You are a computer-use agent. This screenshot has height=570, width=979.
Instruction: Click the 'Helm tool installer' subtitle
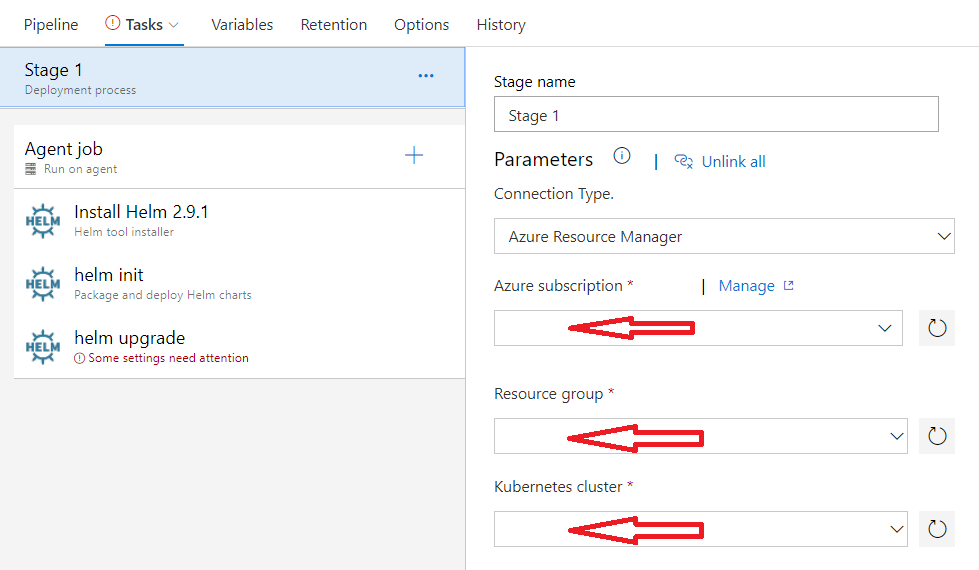124,232
